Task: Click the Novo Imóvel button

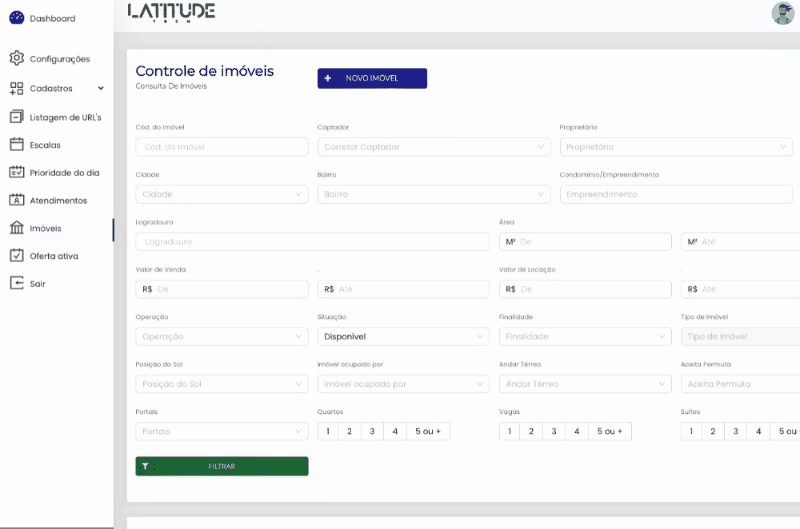Action: click(x=372, y=78)
